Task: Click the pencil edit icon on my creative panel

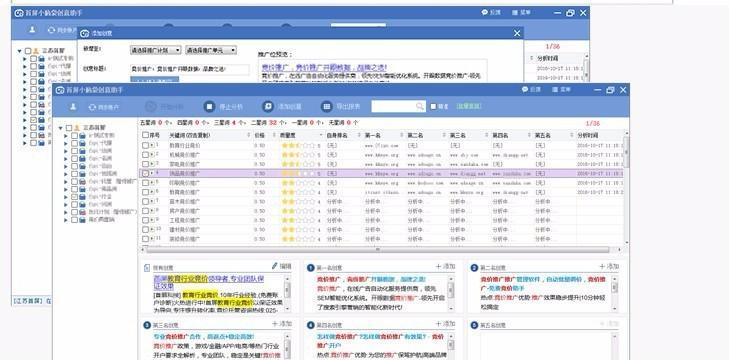Action: point(275,266)
